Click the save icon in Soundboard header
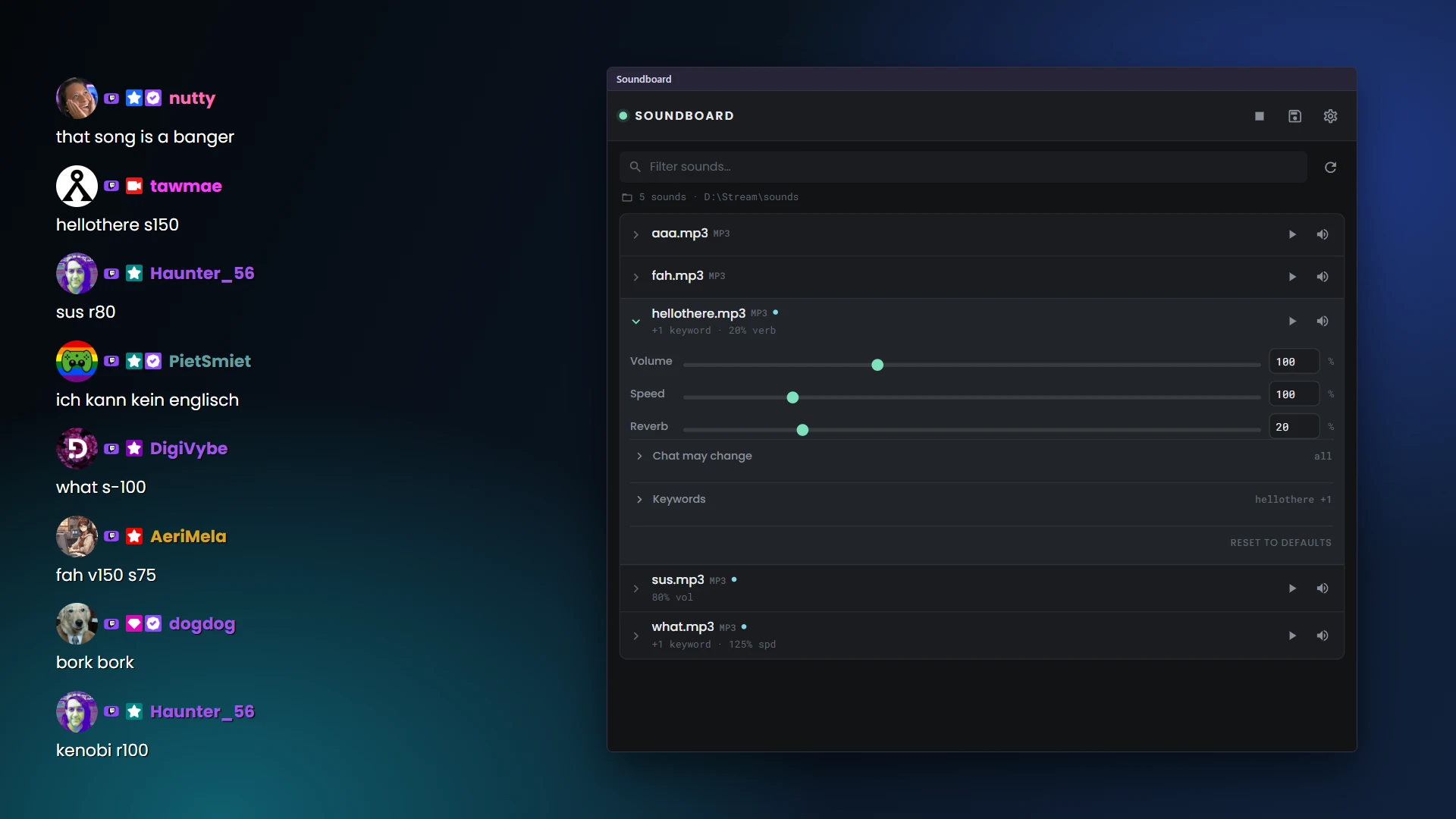The image size is (1456, 819). [1295, 116]
